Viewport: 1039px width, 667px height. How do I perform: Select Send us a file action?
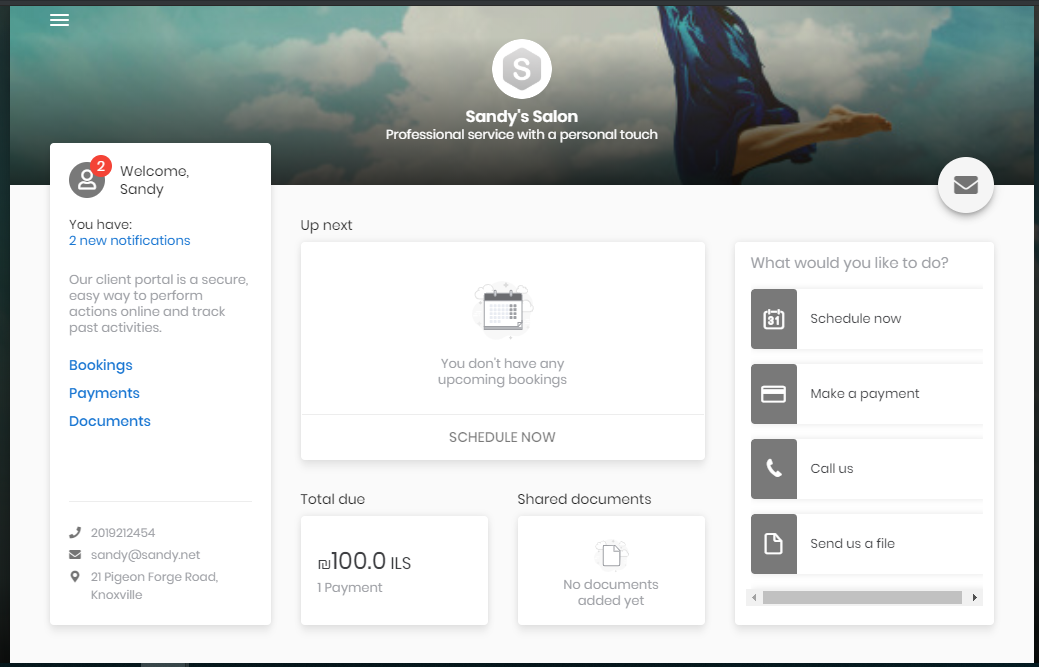tap(867, 544)
